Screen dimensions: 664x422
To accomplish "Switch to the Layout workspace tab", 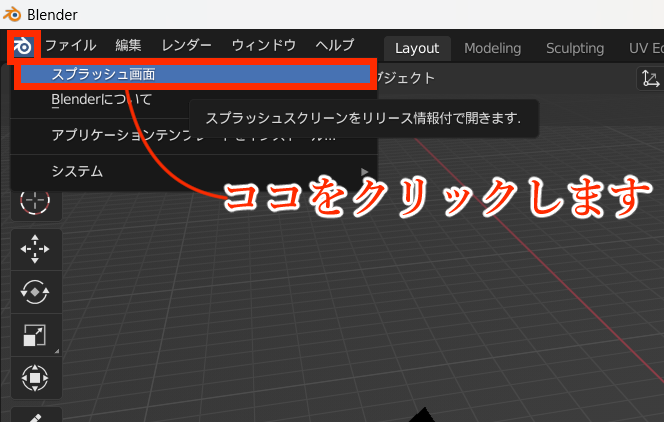I will [x=417, y=48].
